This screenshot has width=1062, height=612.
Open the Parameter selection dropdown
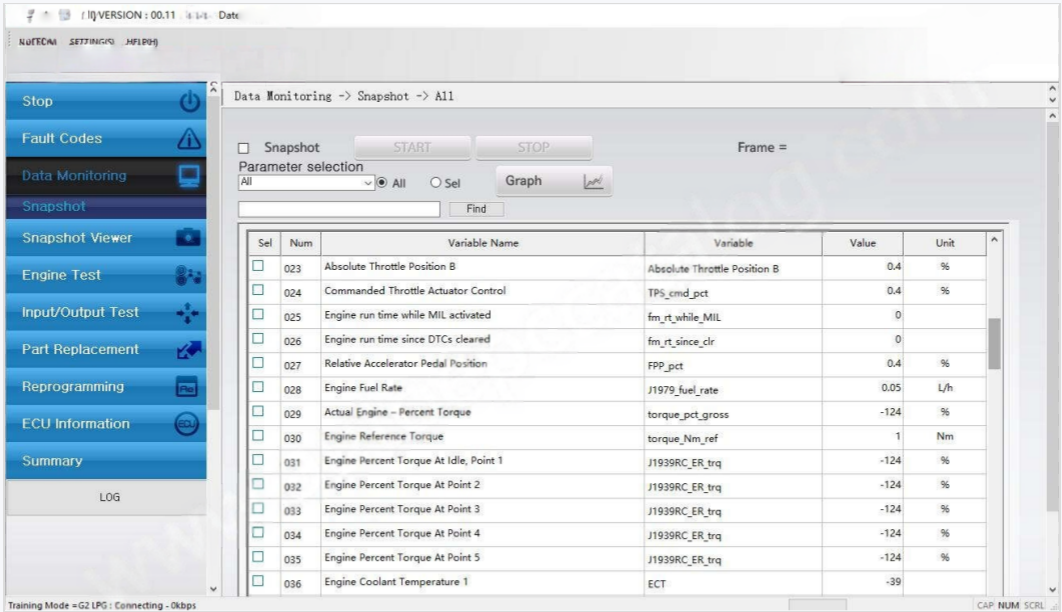pyautogui.click(x=366, y=183)
